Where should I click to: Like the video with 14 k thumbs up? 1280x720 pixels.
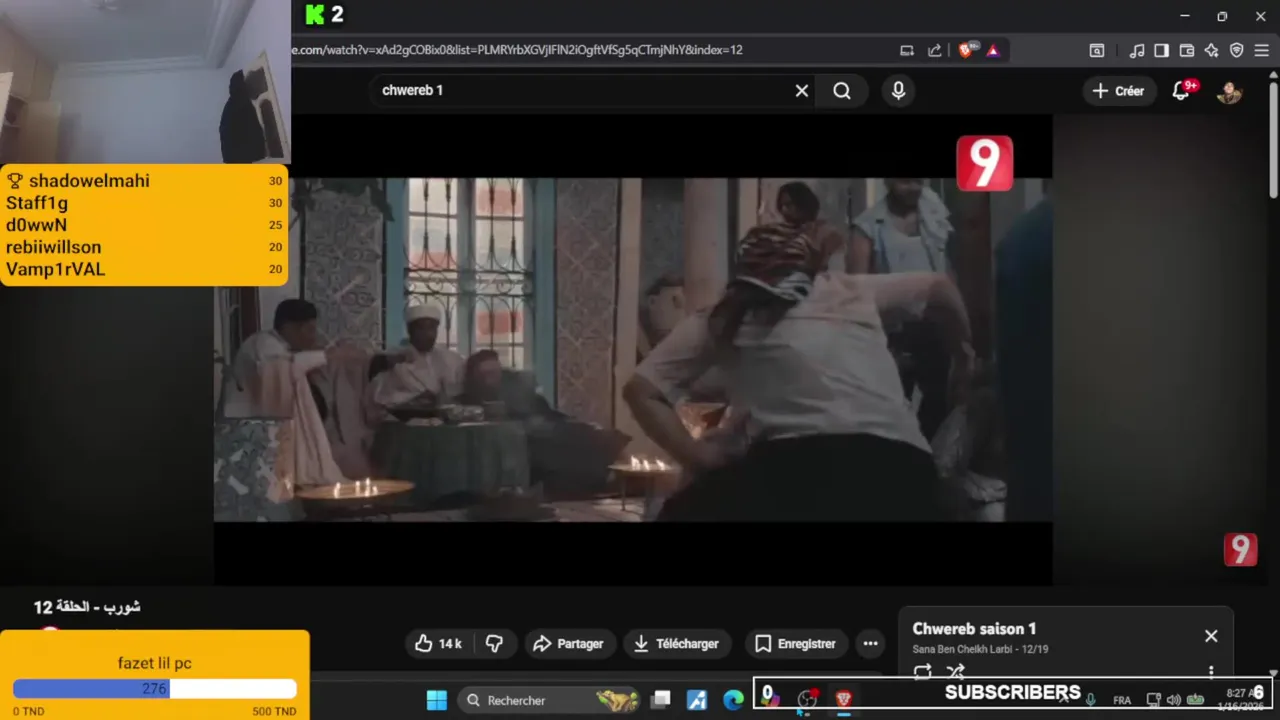coord(438,644)
